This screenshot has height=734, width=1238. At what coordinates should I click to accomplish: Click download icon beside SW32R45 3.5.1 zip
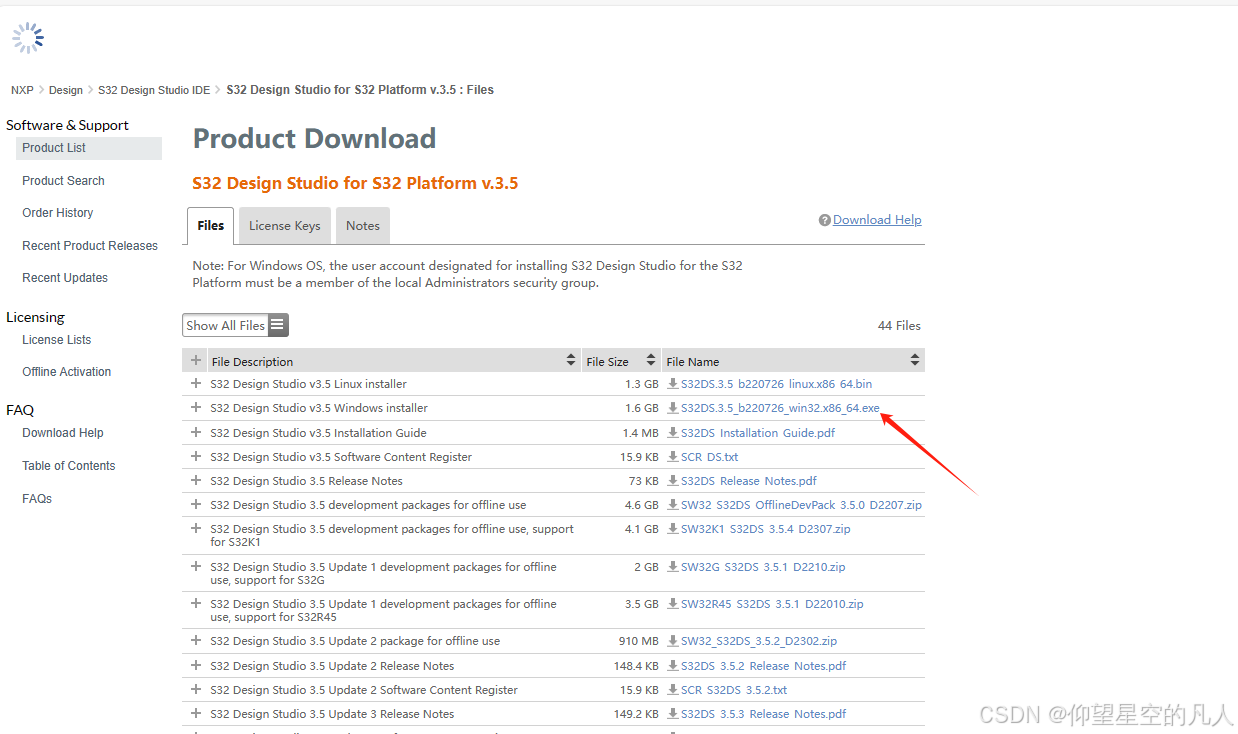click(673, 604)
